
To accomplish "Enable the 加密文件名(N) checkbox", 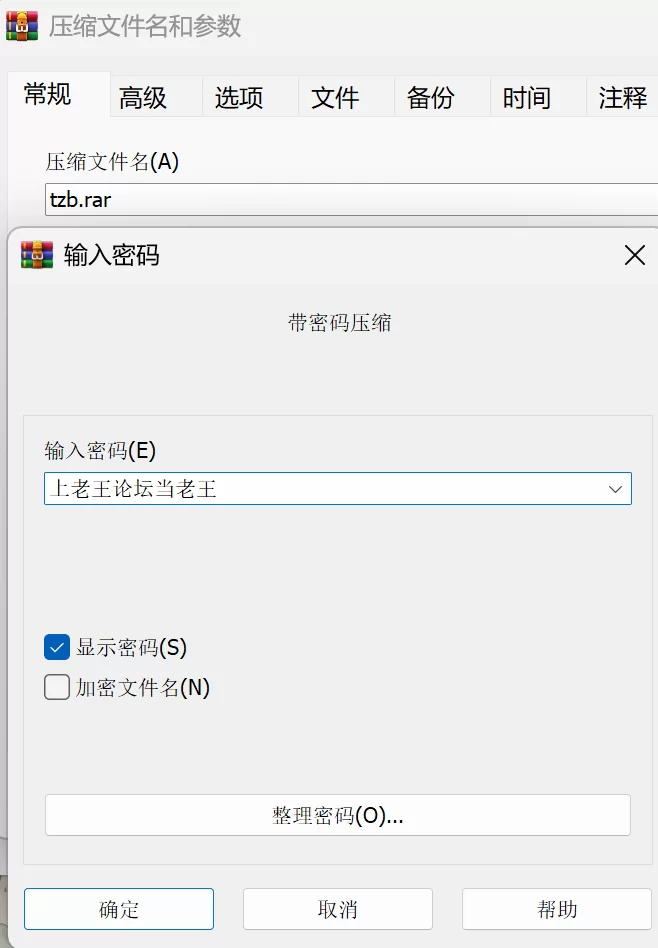I will click(x=57, y=687).
